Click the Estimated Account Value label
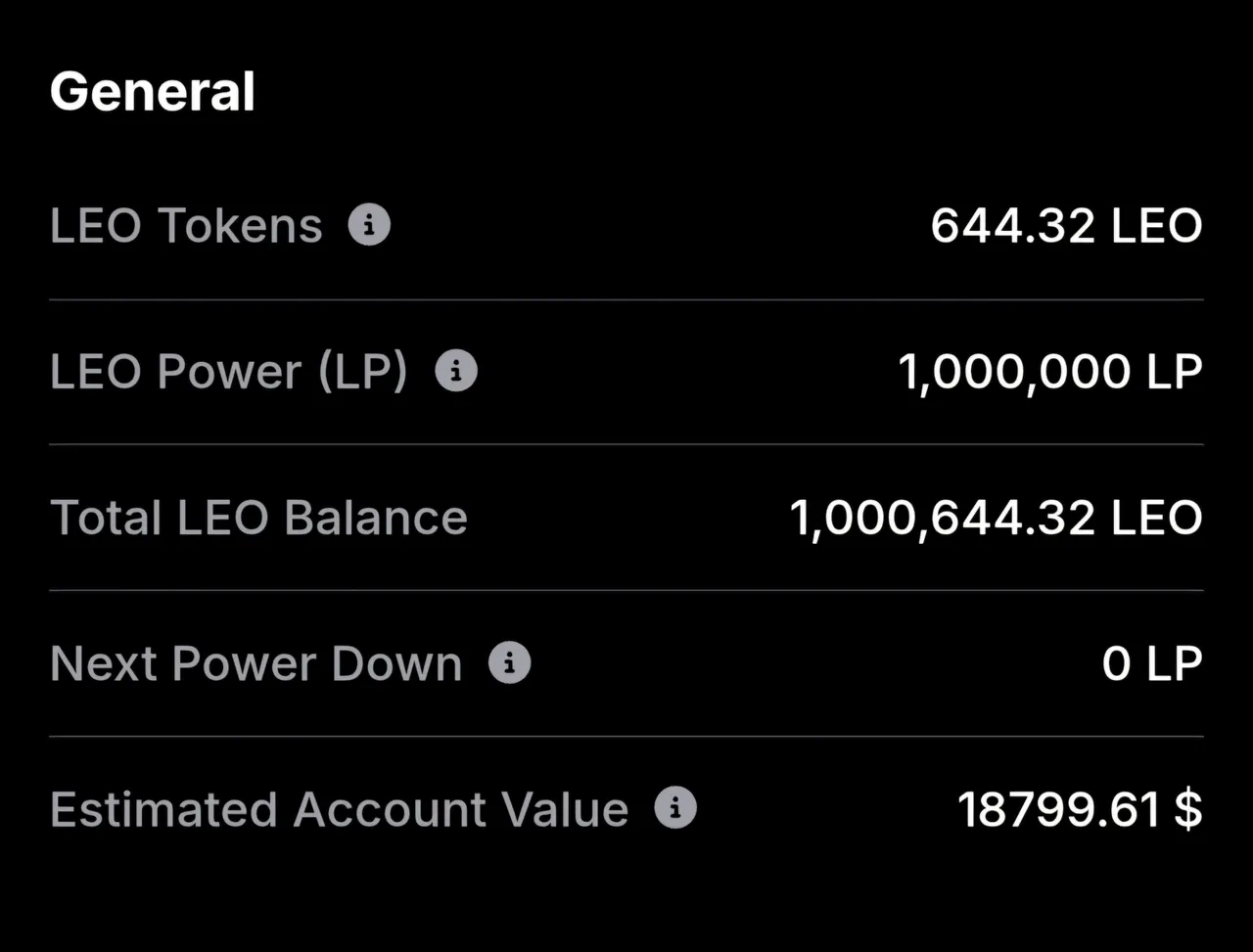This screenshot has width=1253, height=952. tap(339, 809)
